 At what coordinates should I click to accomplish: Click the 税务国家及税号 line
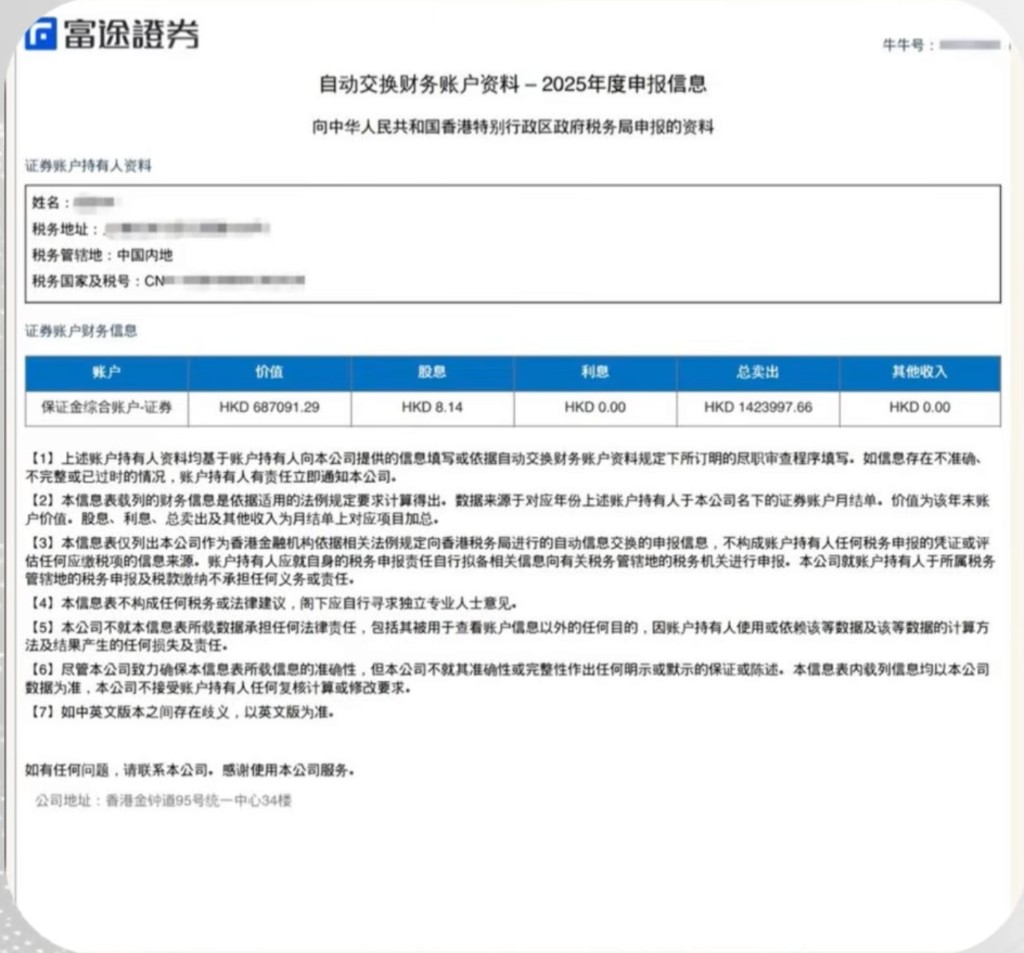168,281
